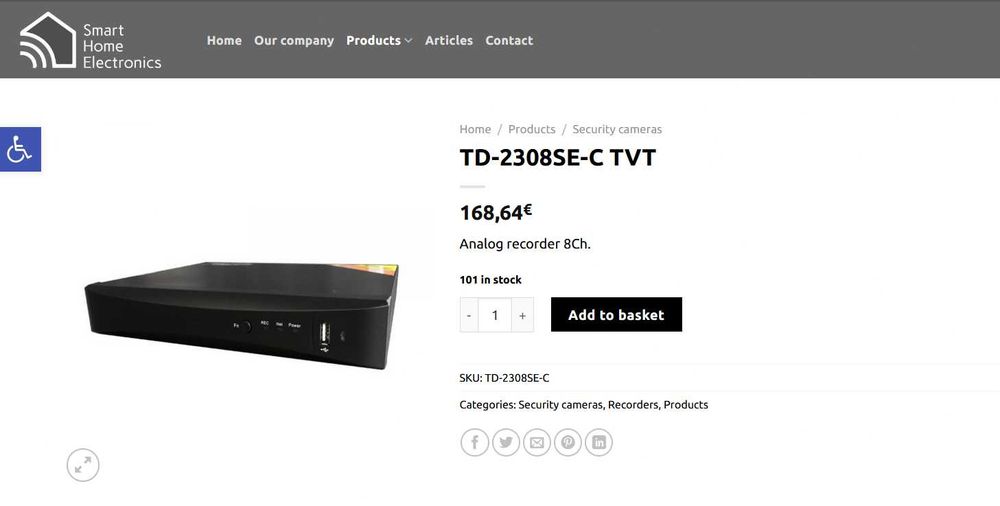1000x506 pixels.
Task: Go to the Articles page
Action: click(449, 40)
